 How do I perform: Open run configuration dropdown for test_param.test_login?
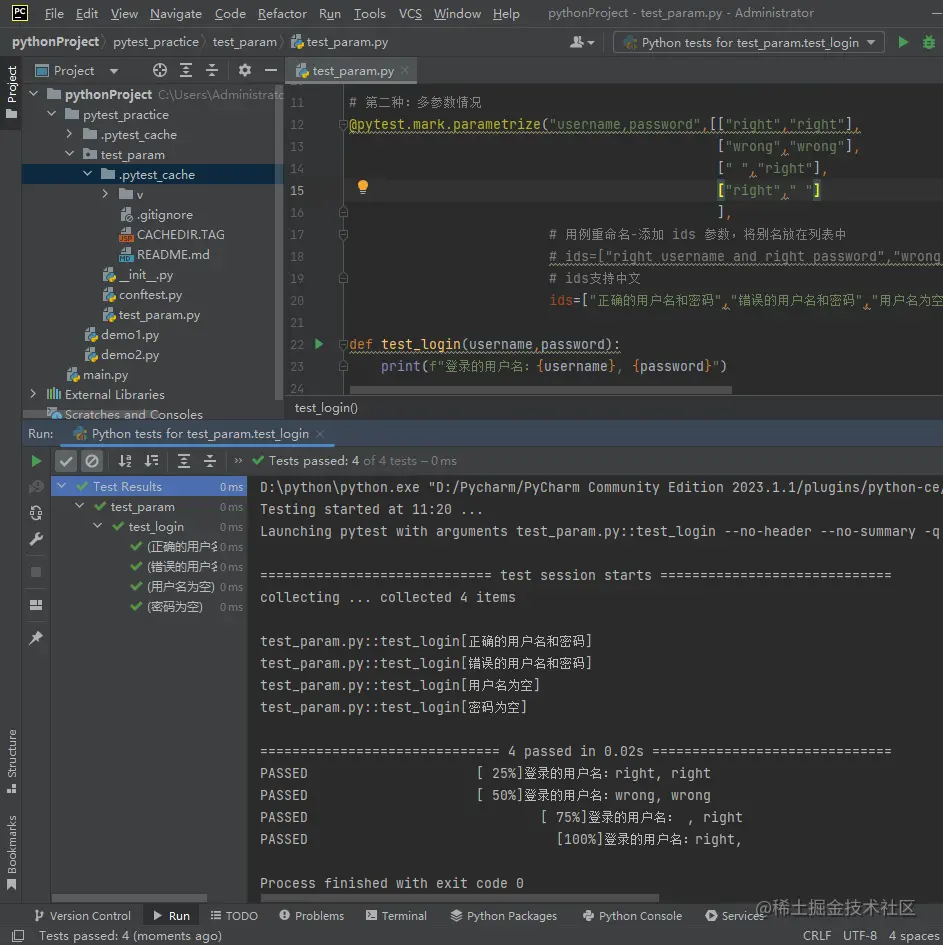click(x=749, y=42)
